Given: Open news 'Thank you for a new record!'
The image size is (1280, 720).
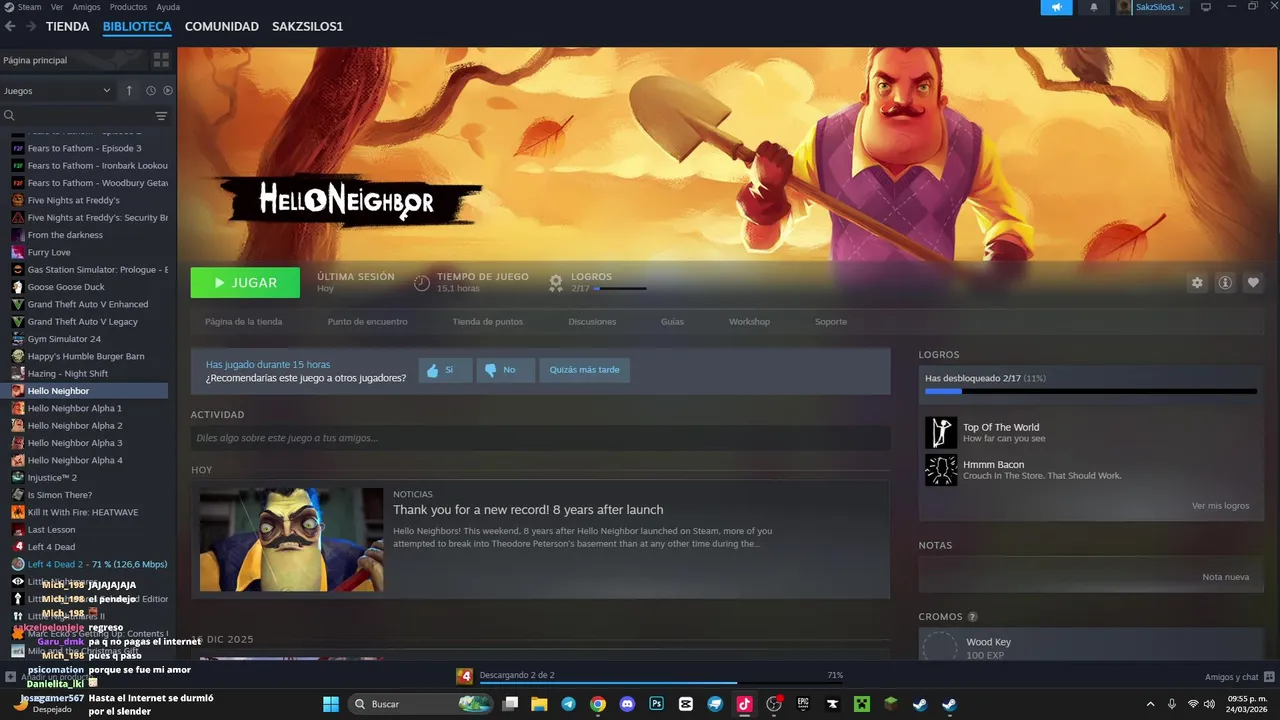Looking at the screenshot, I should click(x=528, y=510).
